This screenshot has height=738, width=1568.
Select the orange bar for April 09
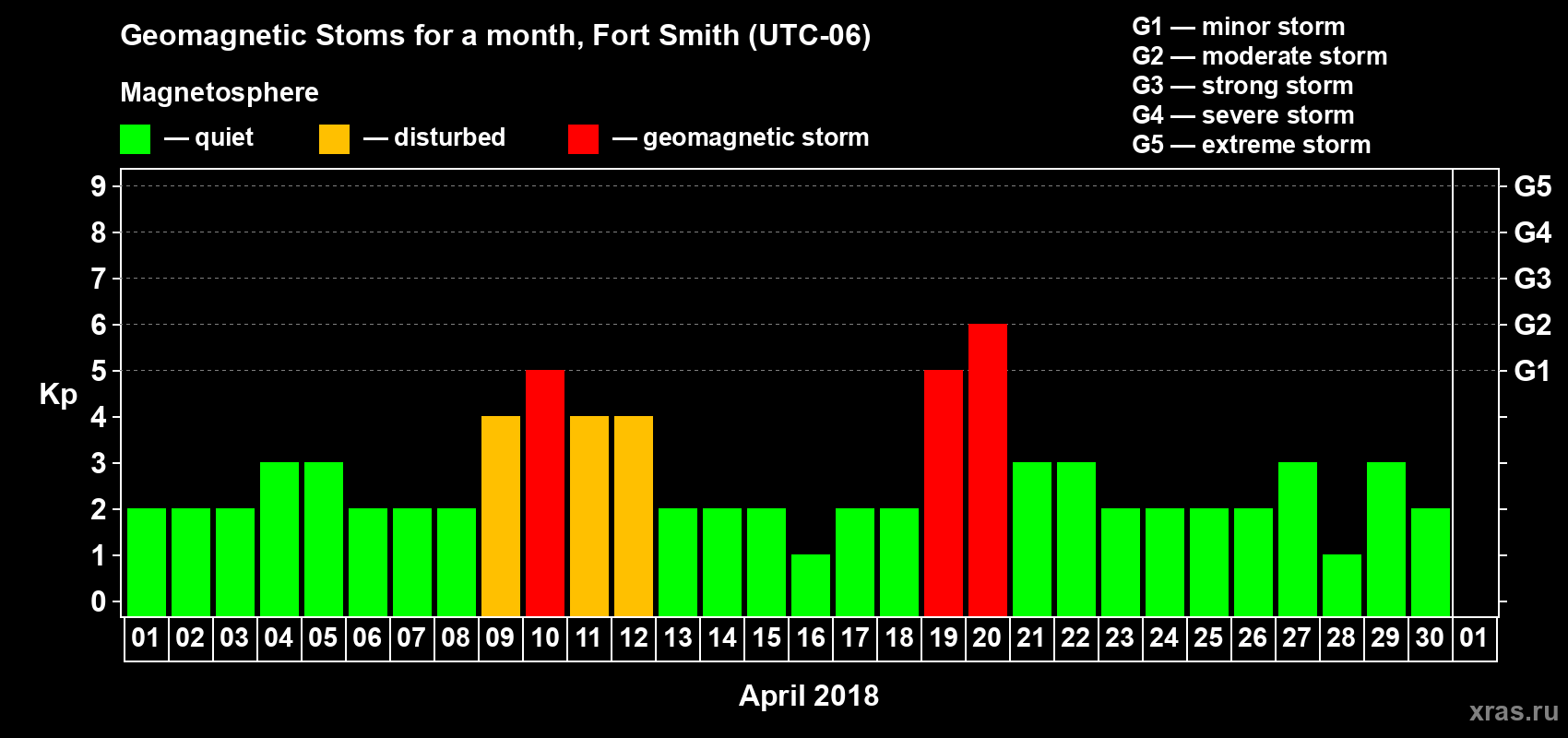[501, 516]
